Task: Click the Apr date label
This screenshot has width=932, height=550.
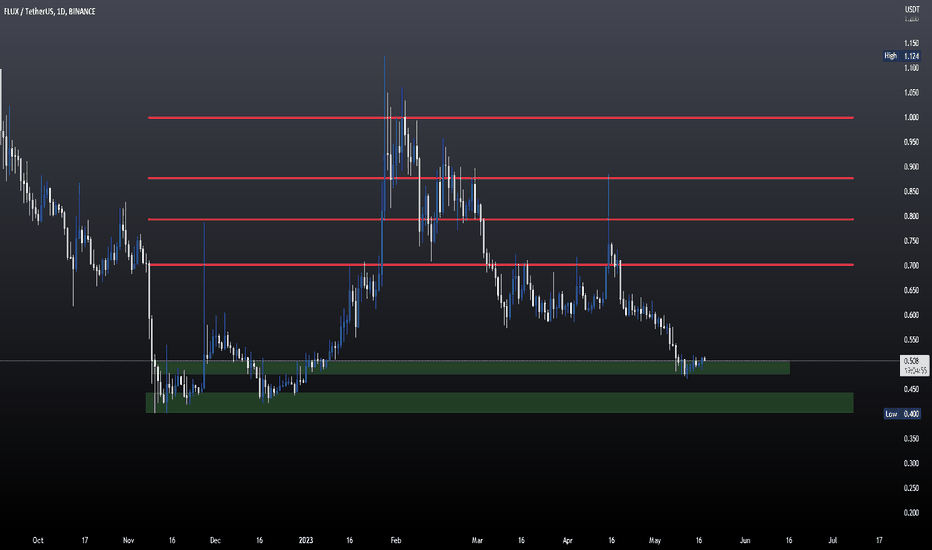Action: click(568, 540)
